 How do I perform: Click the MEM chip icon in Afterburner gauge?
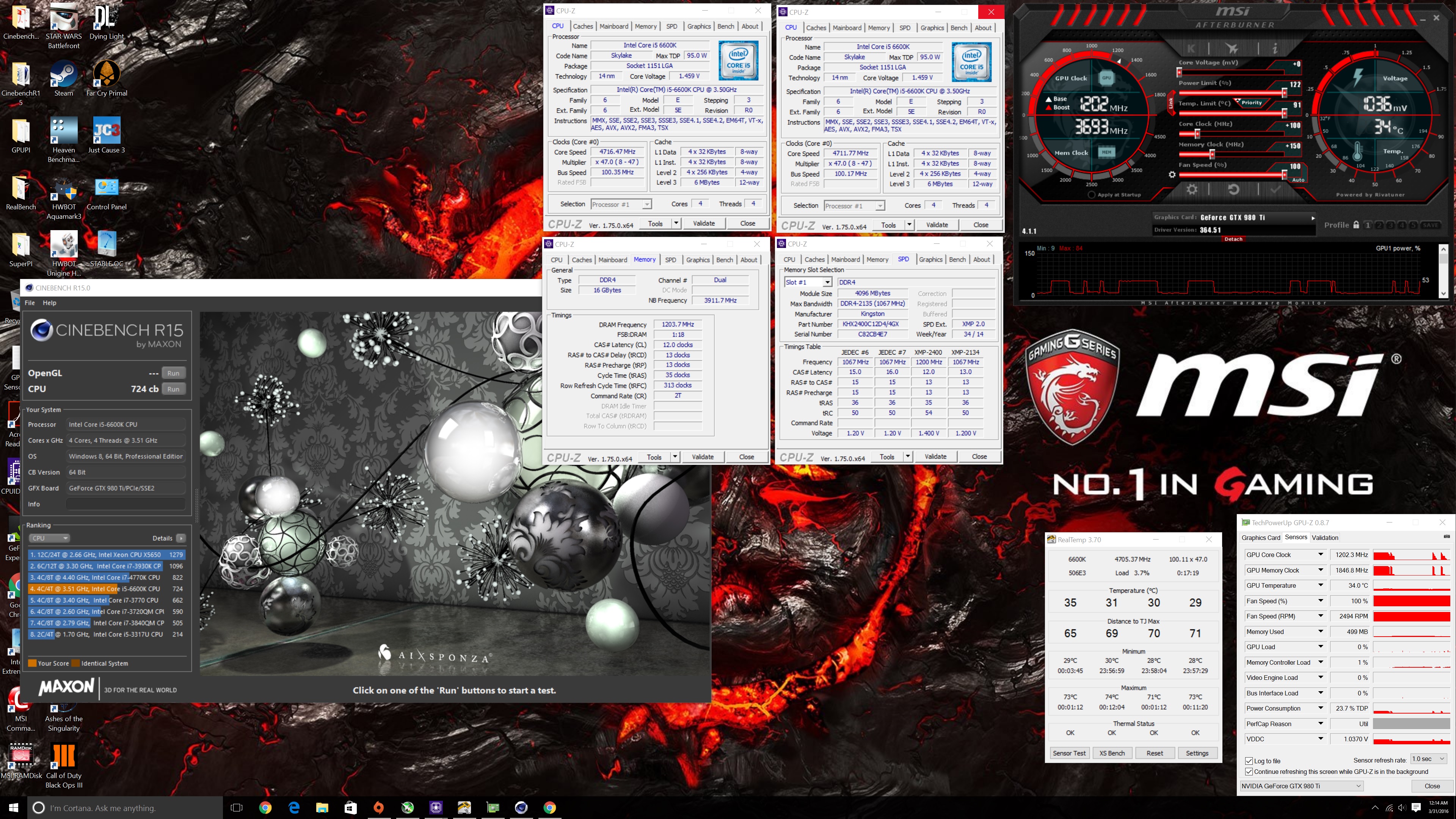pos(1106,152)
